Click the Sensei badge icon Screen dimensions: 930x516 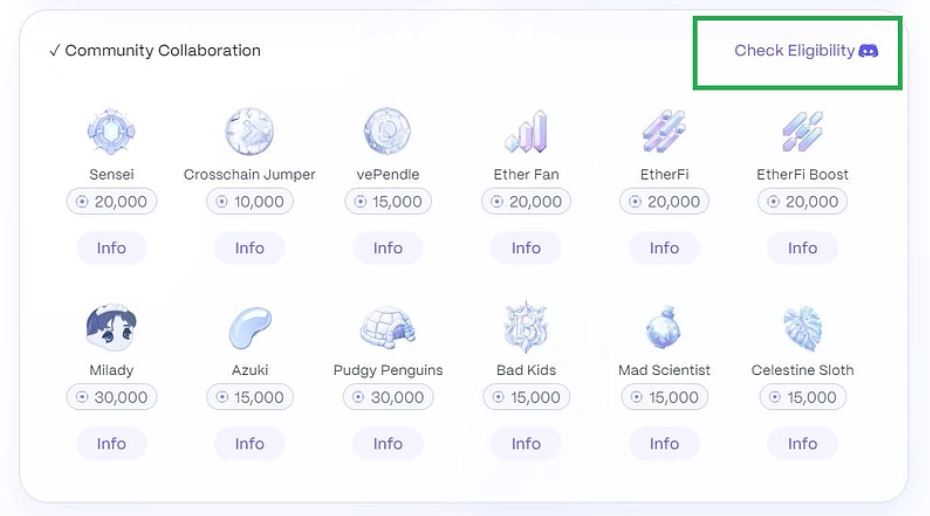point(111,131)
